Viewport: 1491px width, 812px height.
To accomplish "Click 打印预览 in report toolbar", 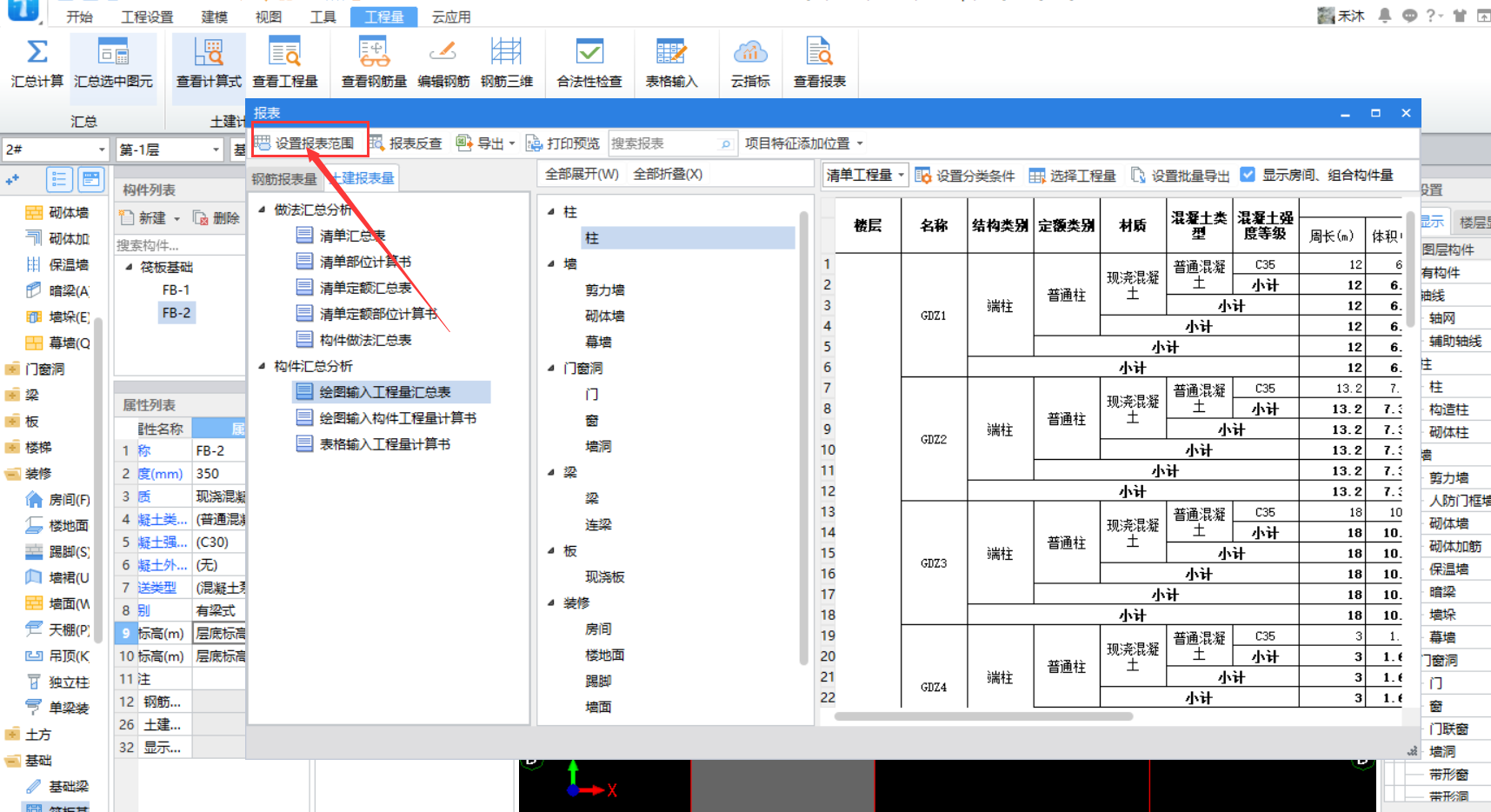I will coord(563,143).
